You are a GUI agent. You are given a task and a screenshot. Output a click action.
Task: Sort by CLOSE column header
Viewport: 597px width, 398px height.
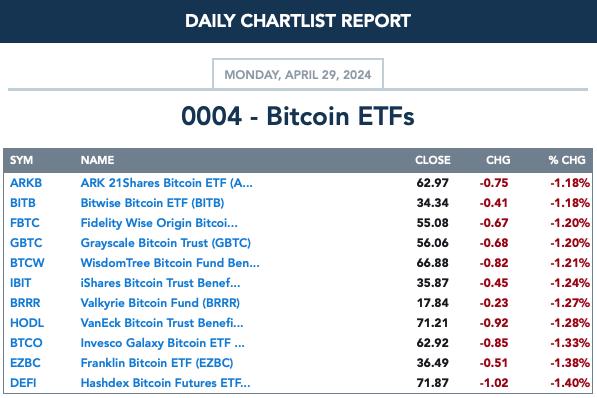[x=433, y=160]
